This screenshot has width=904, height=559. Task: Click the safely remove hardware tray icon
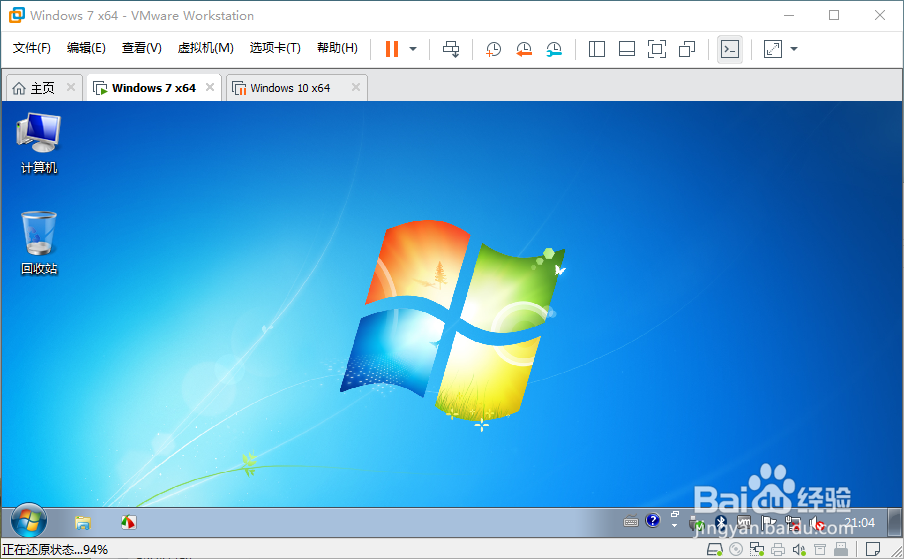(x=696, y=524)
